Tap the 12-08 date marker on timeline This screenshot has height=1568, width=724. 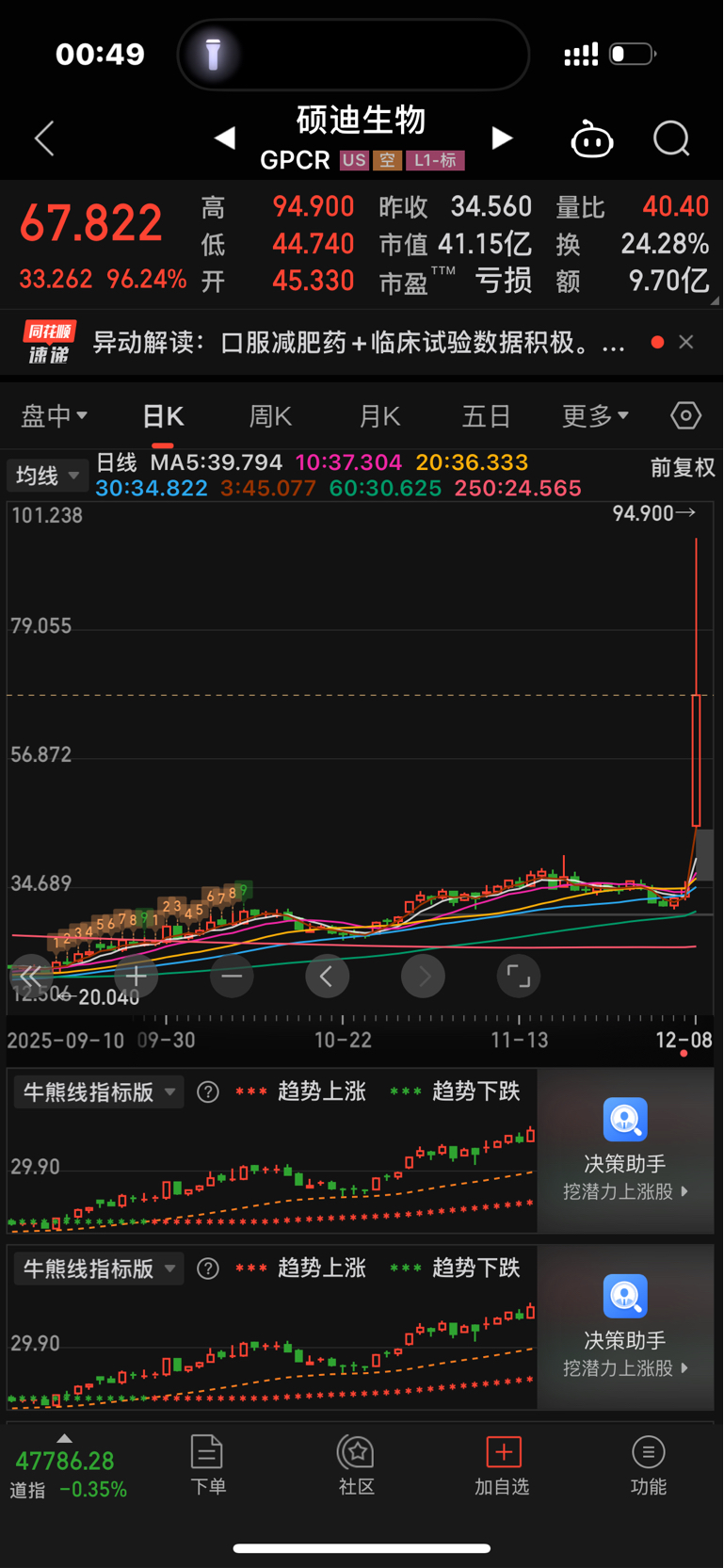coord(684,1040)
